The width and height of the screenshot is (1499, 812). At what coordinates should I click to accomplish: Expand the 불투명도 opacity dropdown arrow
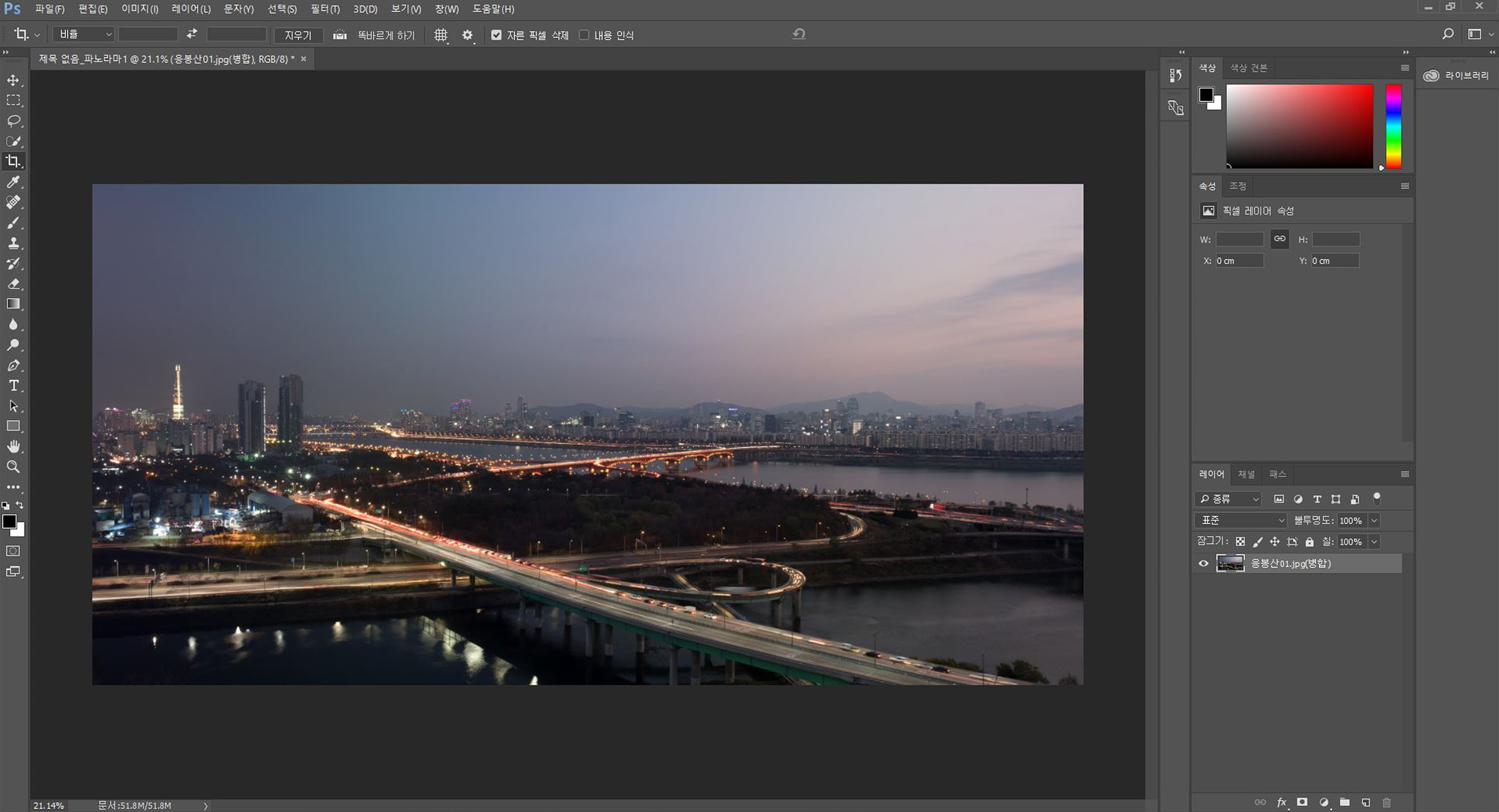click(x=1374, y=521)
